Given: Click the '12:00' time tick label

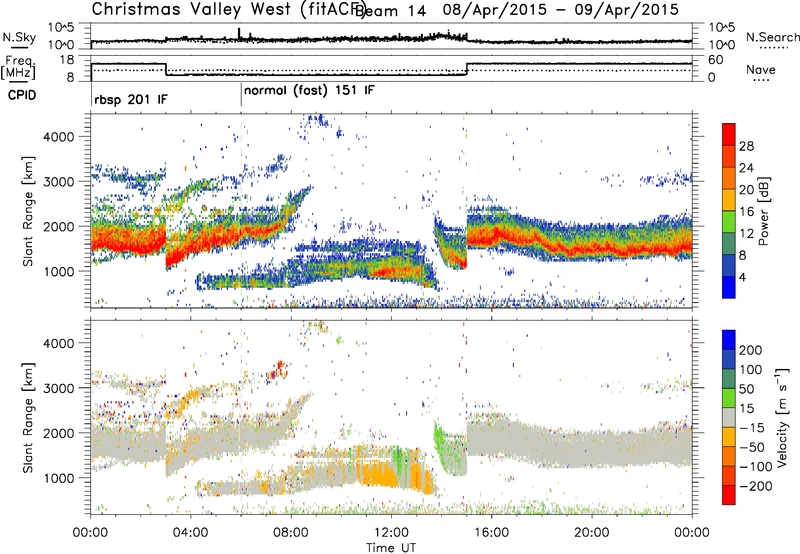Looking at the screenshot, I should click(x=391, y=533).
